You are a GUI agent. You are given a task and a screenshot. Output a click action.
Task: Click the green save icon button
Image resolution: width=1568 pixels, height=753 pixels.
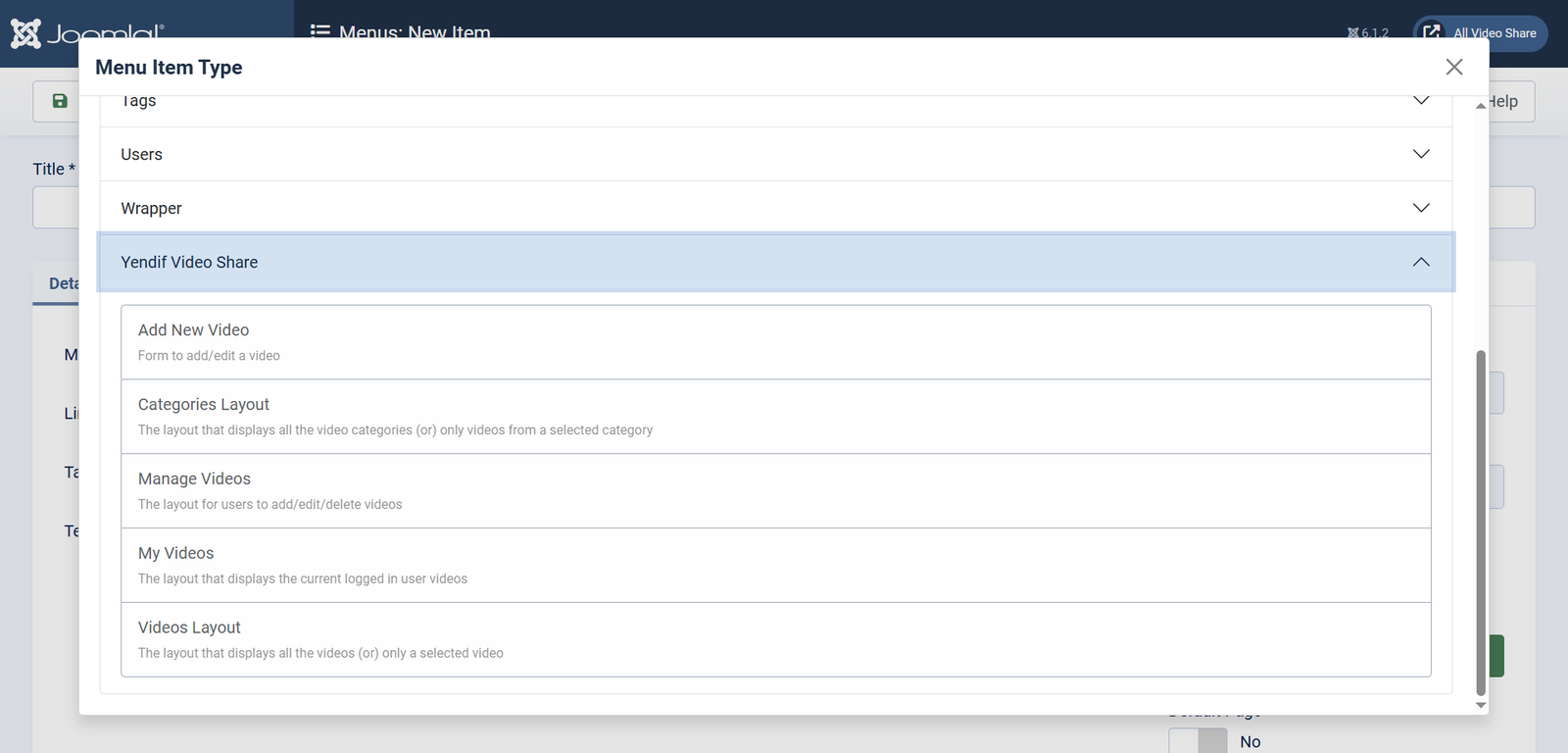(x=59, y=101)
